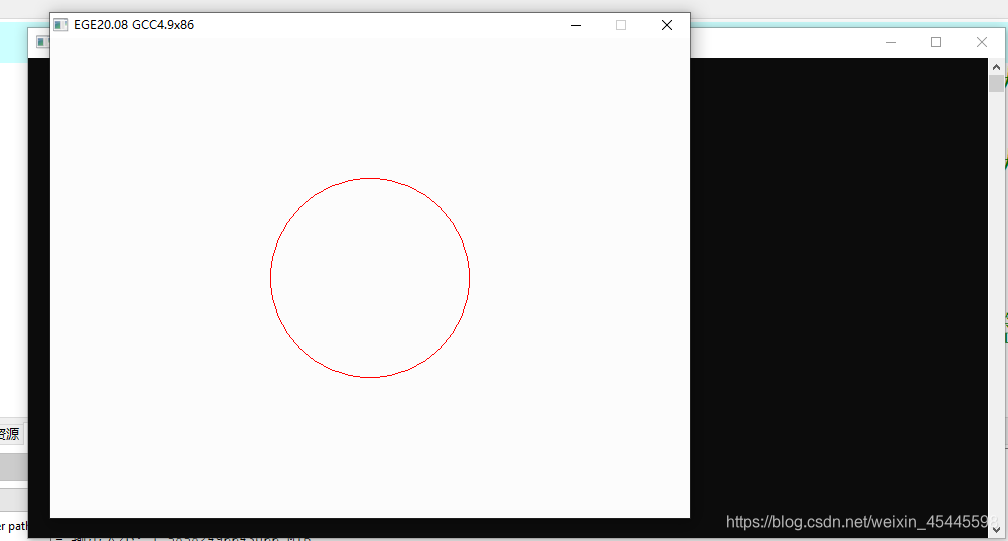Click the console scrollbar down arrow
The height and width of the screenshot is (541, 1008).
point(996,530)
